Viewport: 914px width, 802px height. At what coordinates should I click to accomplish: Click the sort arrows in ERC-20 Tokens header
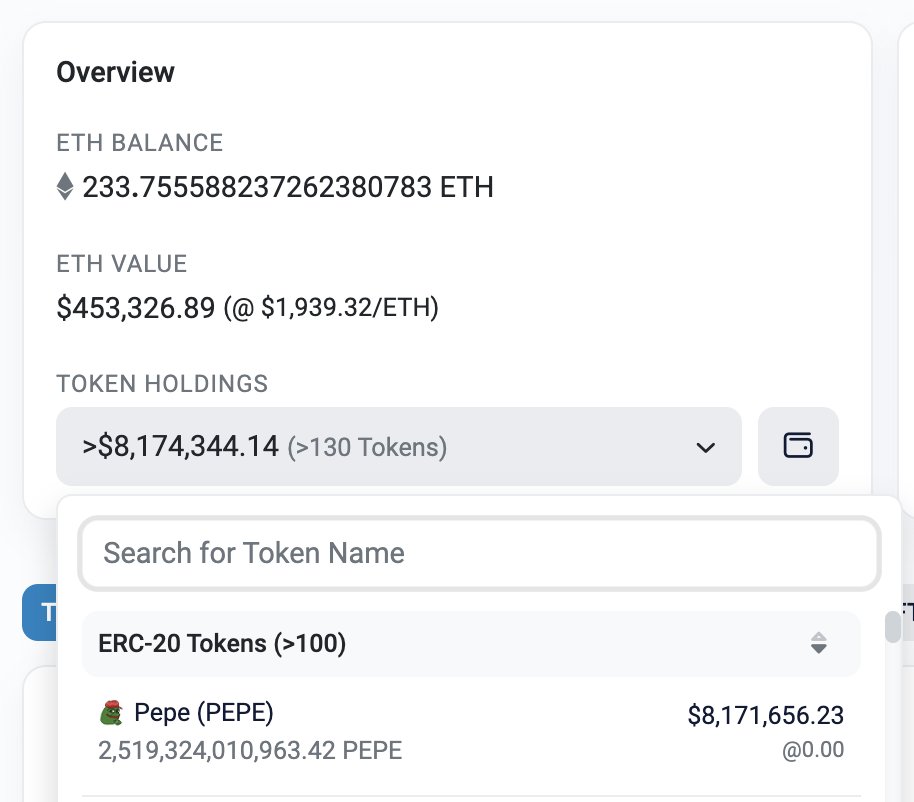click(x=818, y=643)
